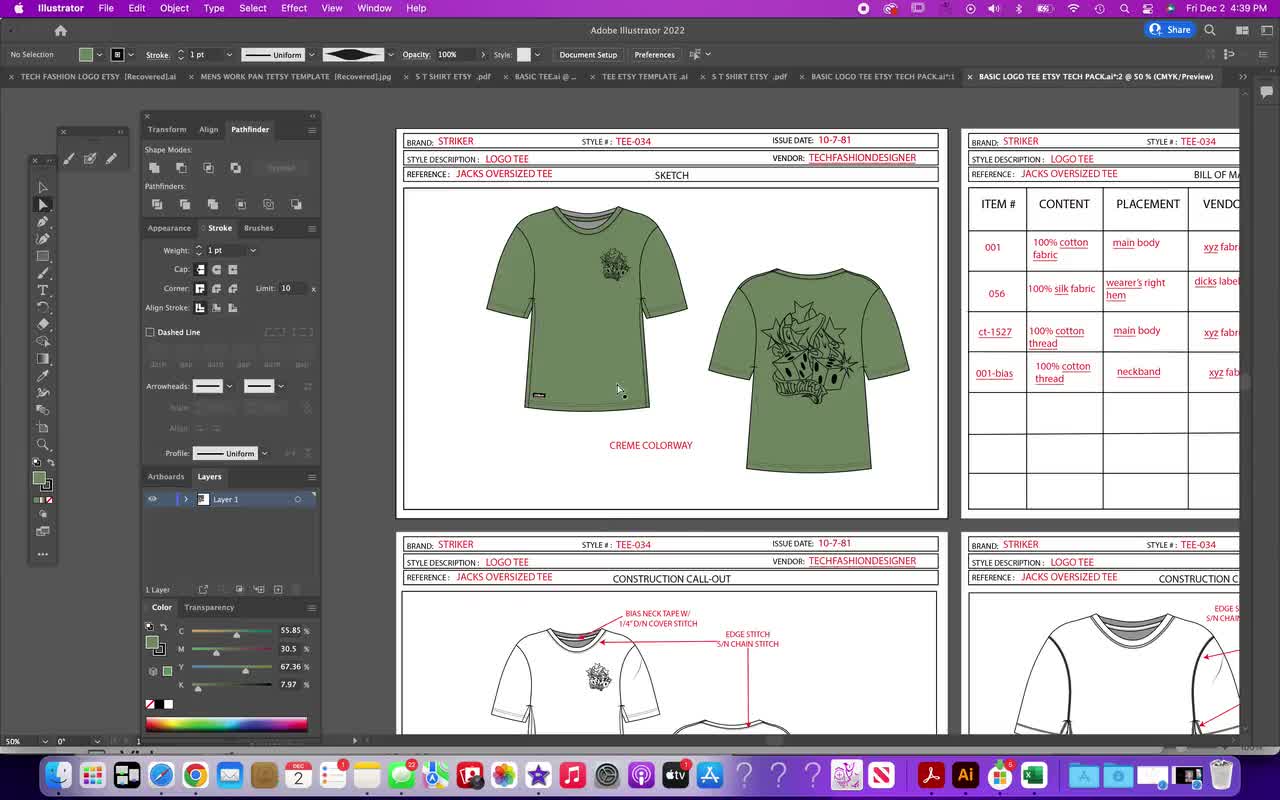The width and height of the screenshot is (1280, 800).
Task: Open fill color dropdown in control bar
Action: pyautogui.click(x=99, y=55)
